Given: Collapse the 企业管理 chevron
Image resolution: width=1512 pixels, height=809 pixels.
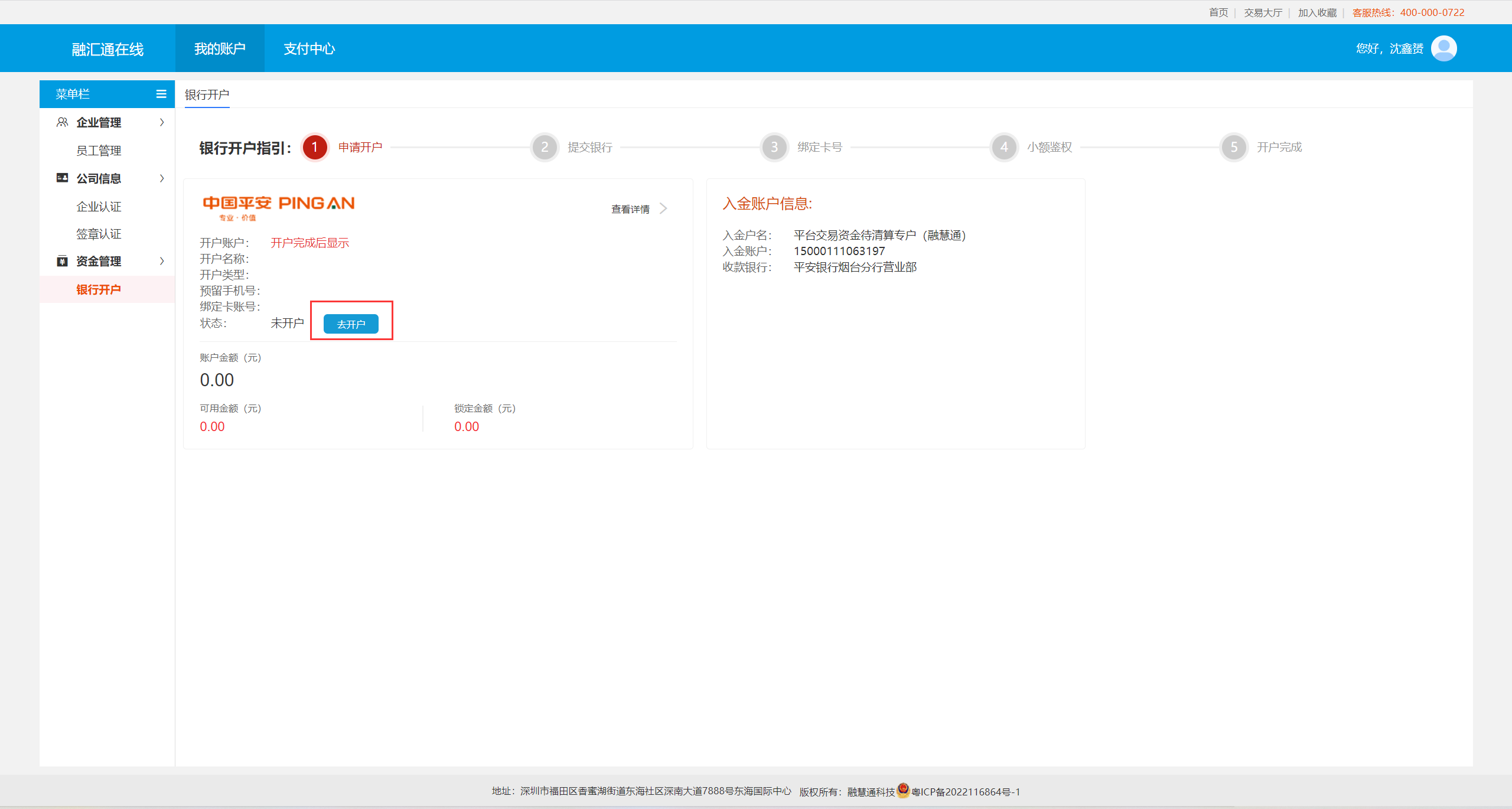Looking at the screenshot, I should [162, 122].
